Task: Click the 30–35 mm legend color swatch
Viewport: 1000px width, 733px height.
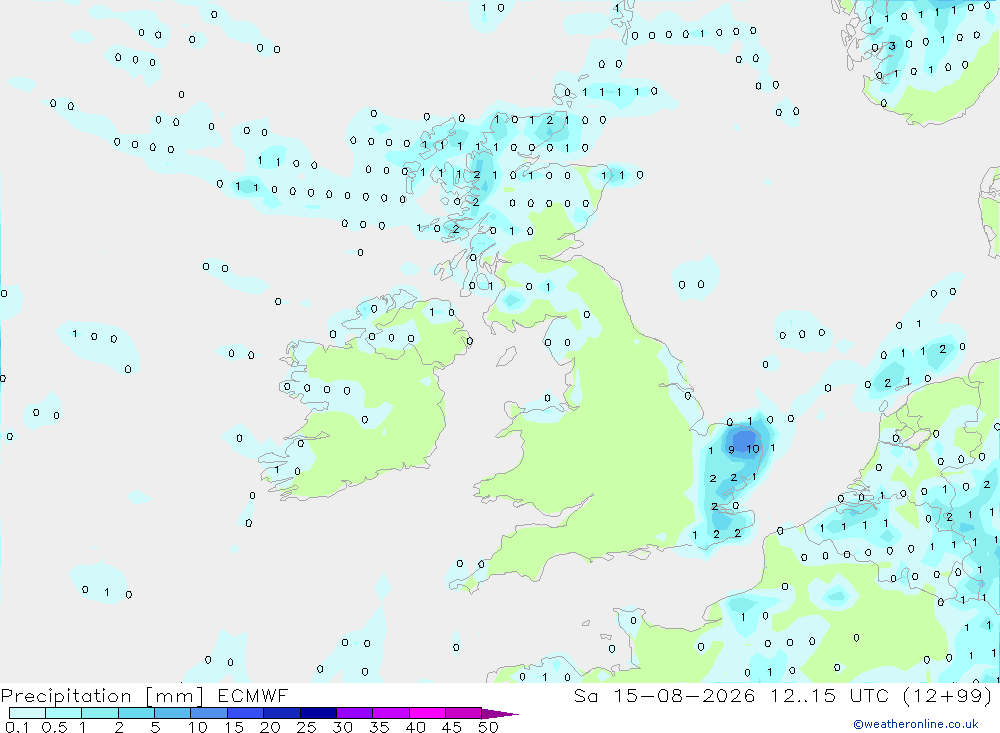Action: [355, 713]
